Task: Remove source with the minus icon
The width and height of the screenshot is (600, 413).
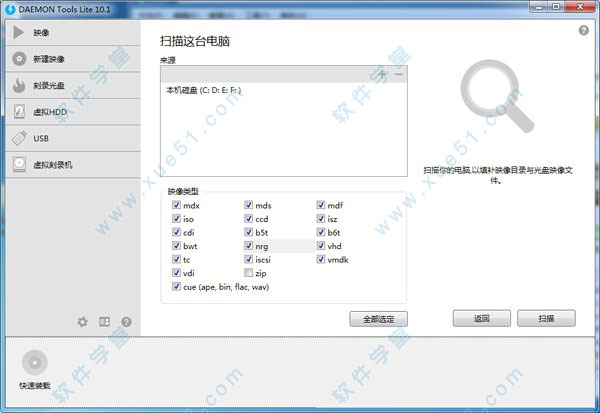Action: pyautogui.click(x=399, y=74)
